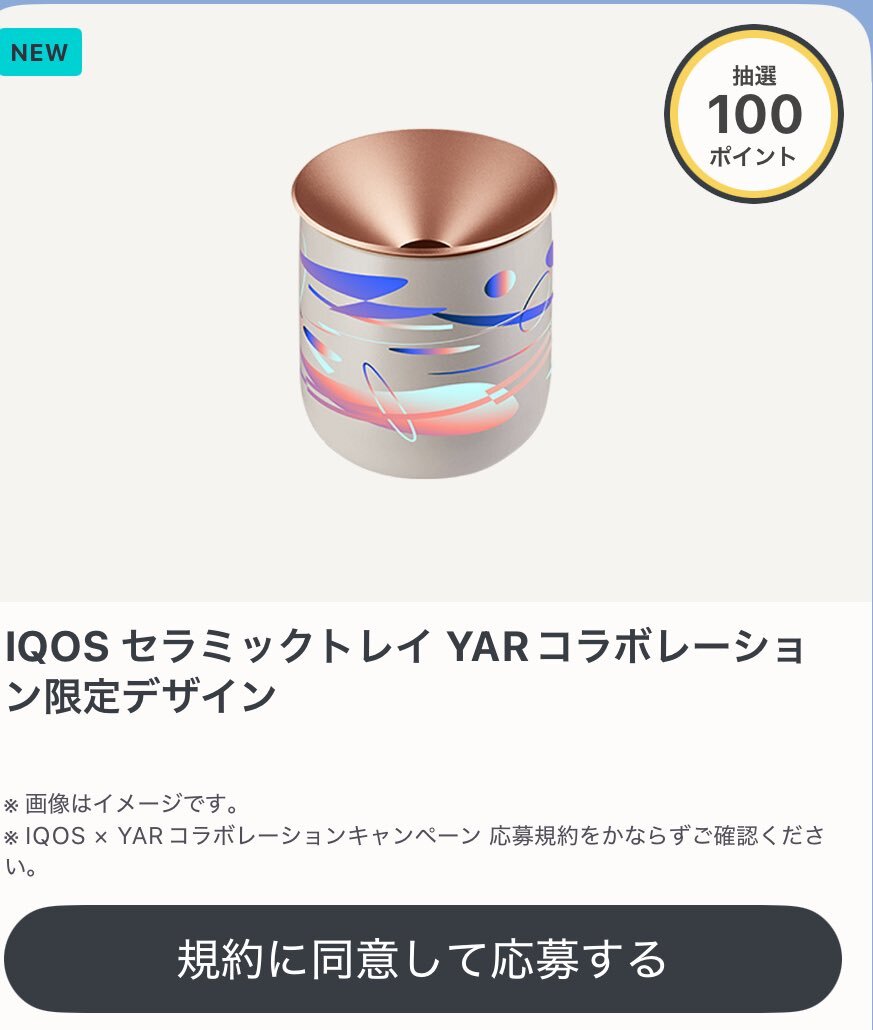Click the number 100 in the badge
This screenshot has height=1030, width=873.
point(754,115)
